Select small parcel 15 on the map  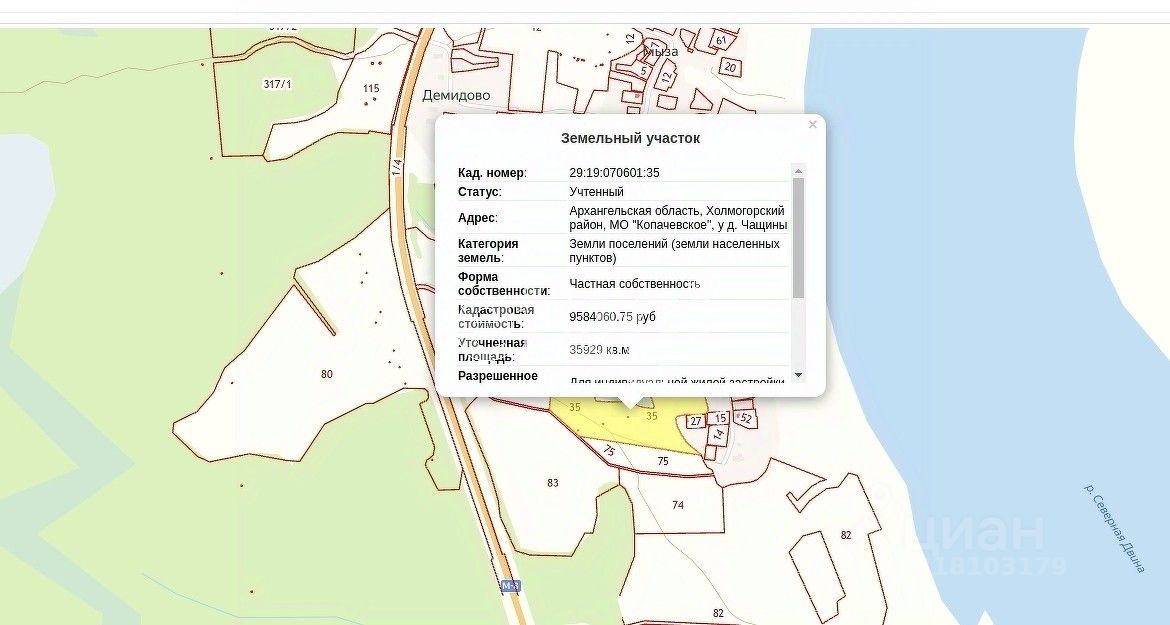click(x=719, y=418)
